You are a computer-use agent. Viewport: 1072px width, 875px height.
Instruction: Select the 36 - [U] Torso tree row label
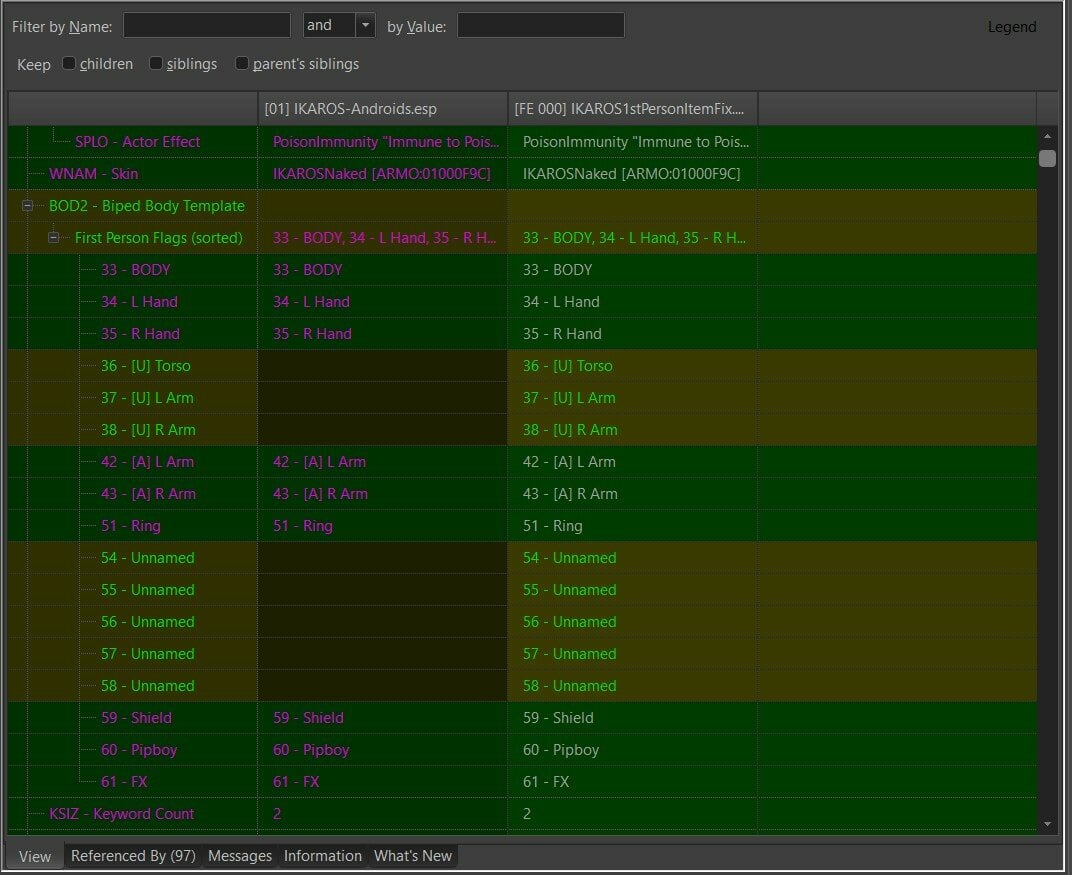coord(146,366)
